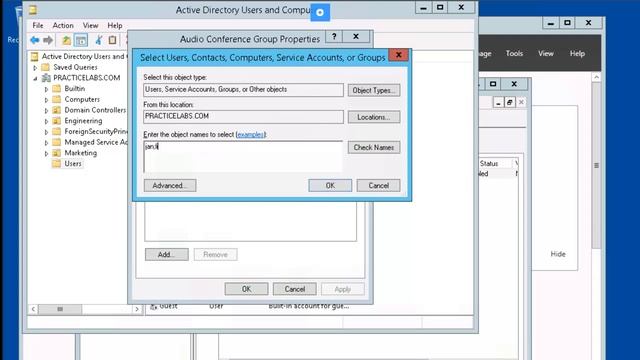This screenshot has height=360, width=640.
Task: Click the Up one level folder icon
Action: pyautogui.click(x=66, y=40)
